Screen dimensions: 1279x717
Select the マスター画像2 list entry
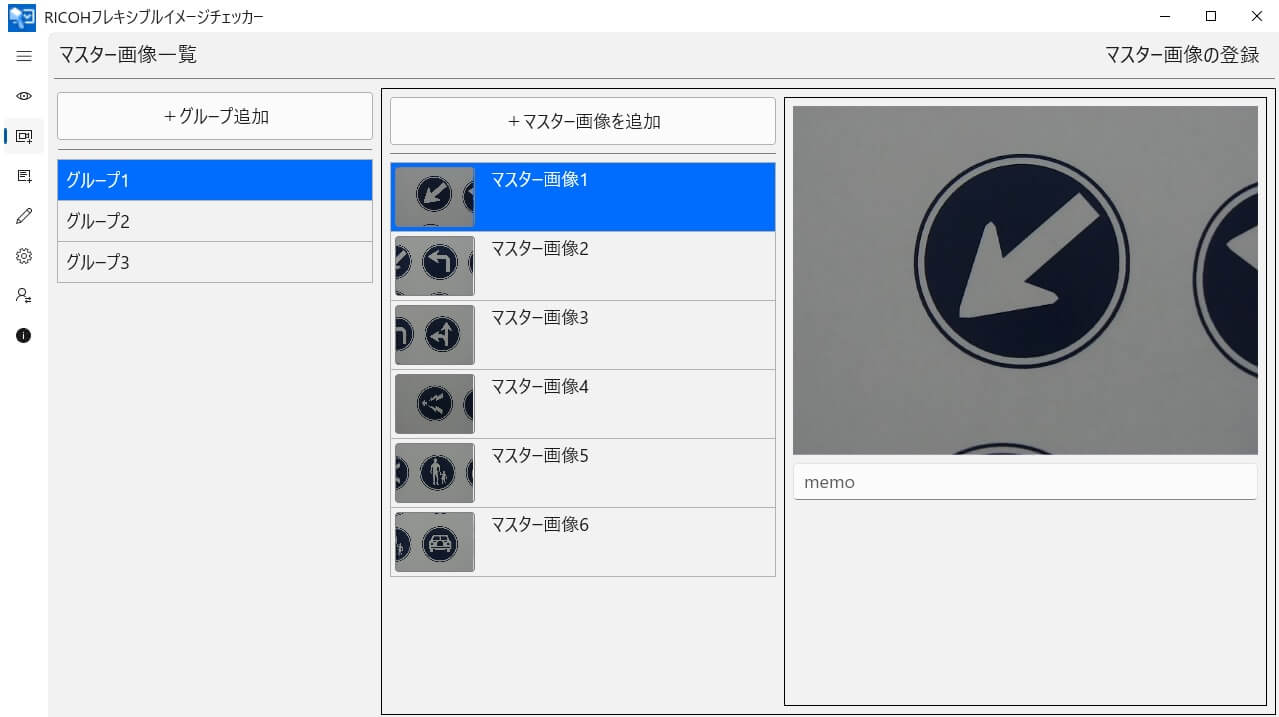coord(583,266)
